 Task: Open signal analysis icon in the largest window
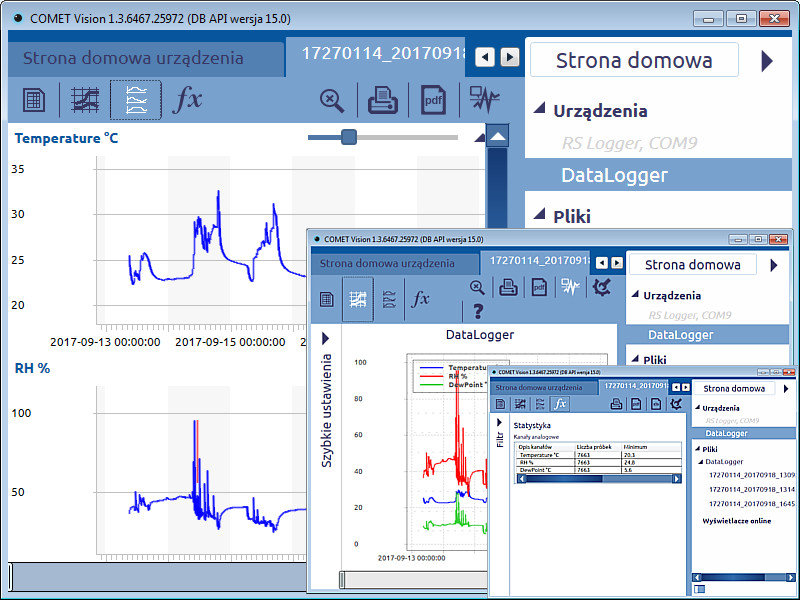484,99
